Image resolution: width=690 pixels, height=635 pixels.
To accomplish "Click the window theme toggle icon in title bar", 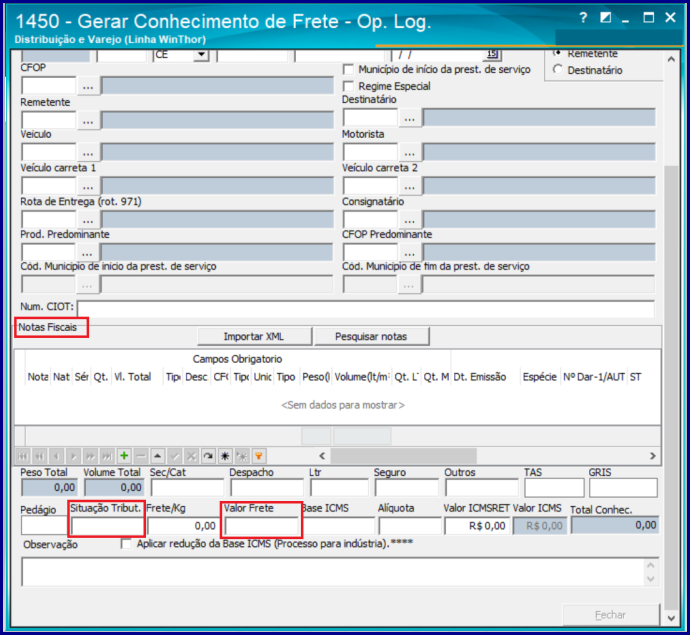I will point(606,18).
